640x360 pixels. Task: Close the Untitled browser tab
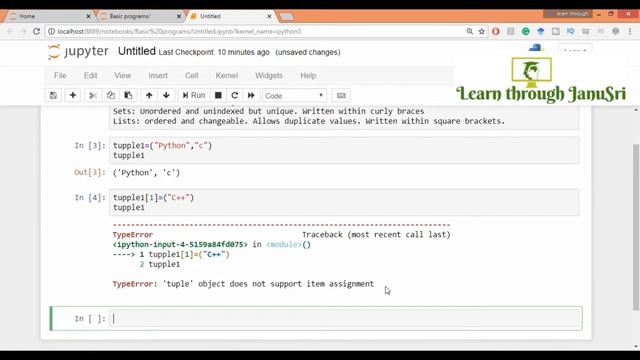point(269,16)
